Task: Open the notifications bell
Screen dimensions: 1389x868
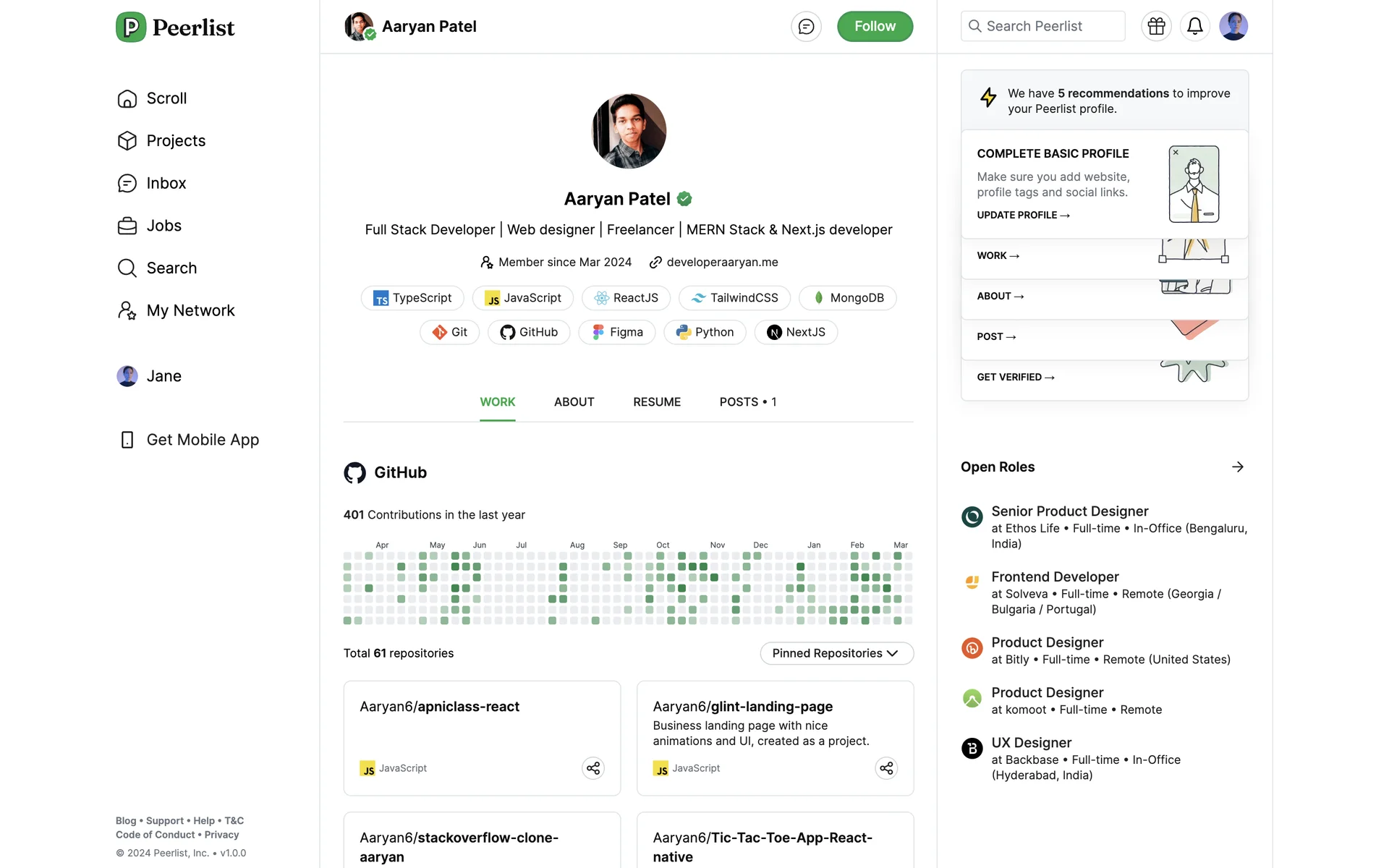Action: tap(1194, 27)
